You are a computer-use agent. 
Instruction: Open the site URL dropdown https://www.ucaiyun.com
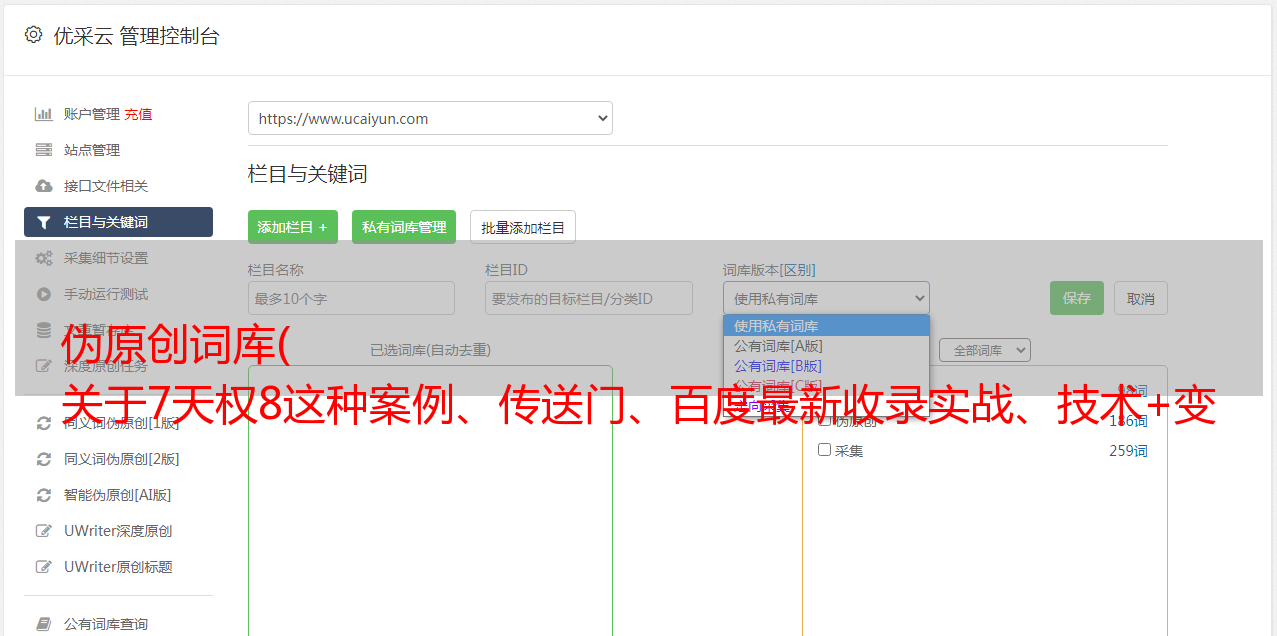click(x=430, y=118)
